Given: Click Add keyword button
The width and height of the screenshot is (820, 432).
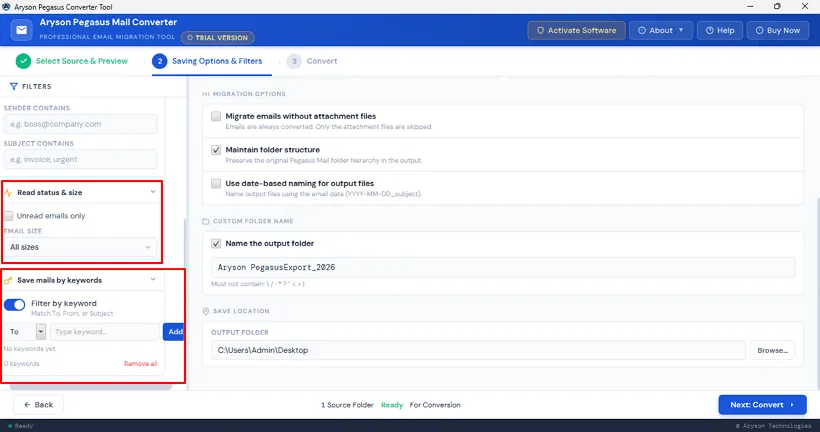Looking at the screenshot, I should click(174, 332).
